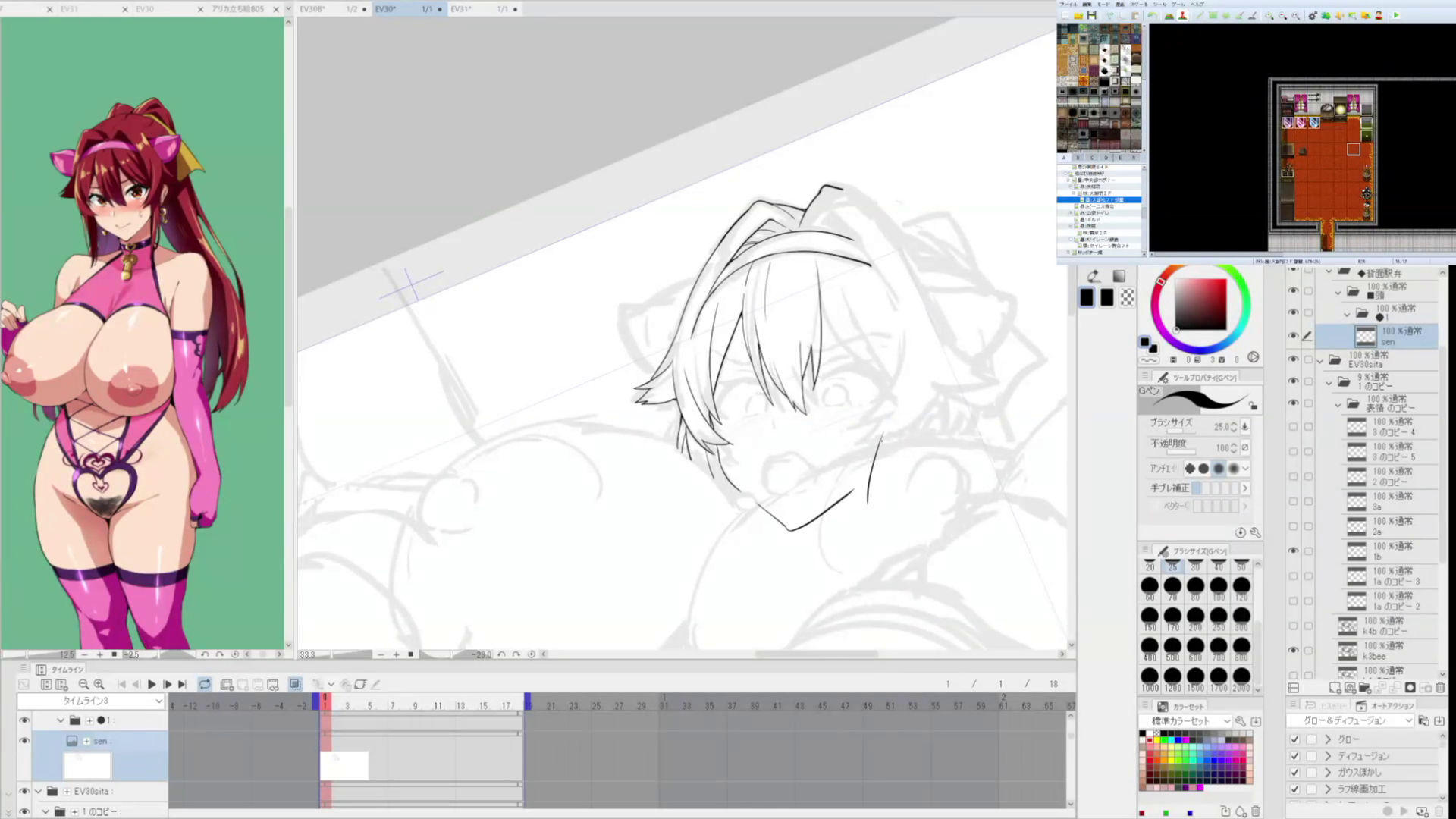1456x819 pixels.
Task: Pick a color in the color wheel square
Action: [1200, 303]
